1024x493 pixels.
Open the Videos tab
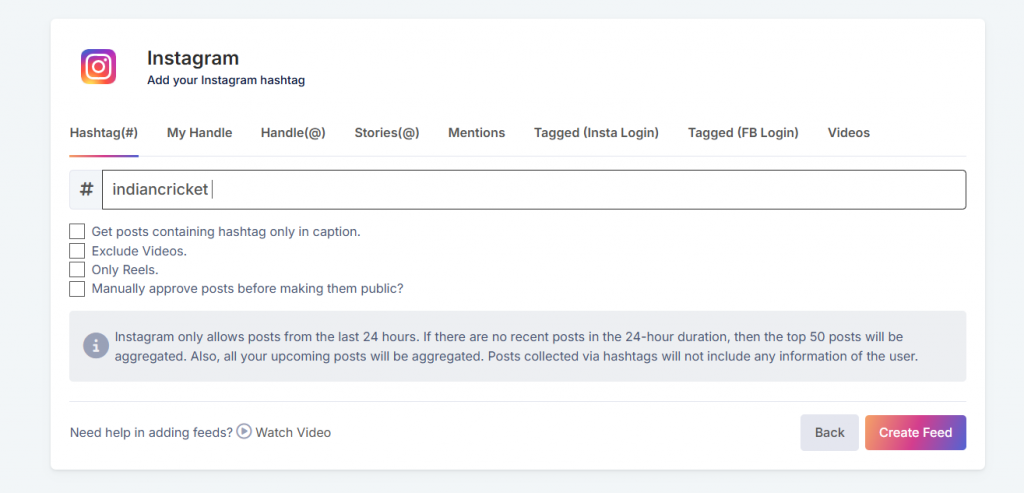pos(848,133)
